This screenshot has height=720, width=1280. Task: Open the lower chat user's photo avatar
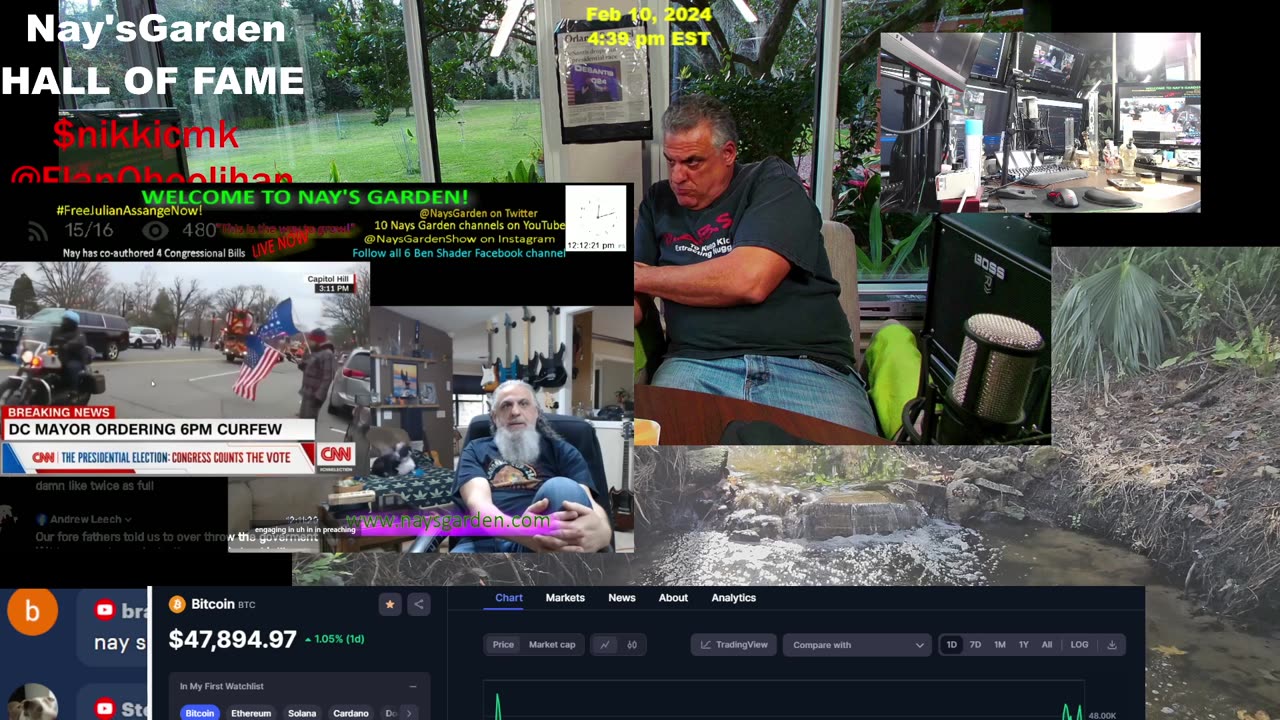pyautogui.click(x=32, y=702)
